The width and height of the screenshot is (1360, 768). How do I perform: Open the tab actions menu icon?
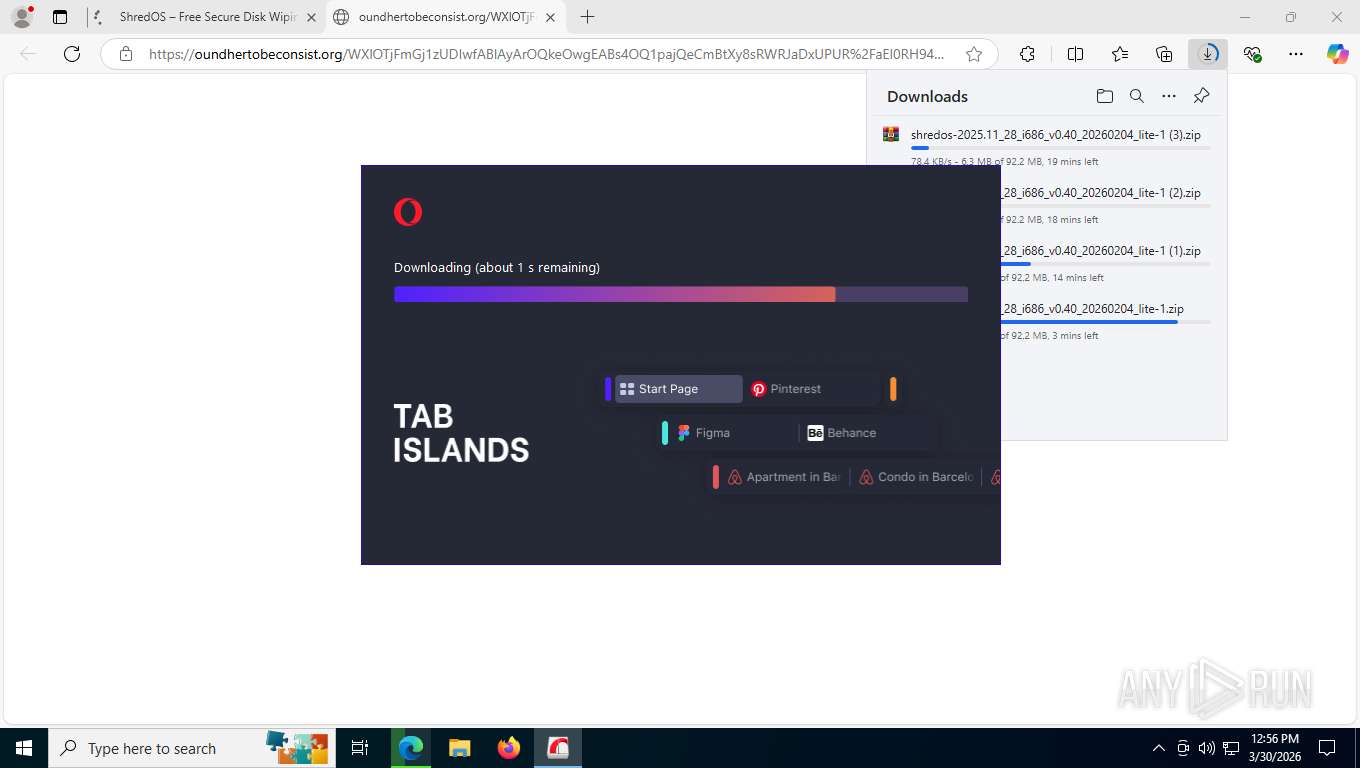pyautogui.click(x=60, y=17)
